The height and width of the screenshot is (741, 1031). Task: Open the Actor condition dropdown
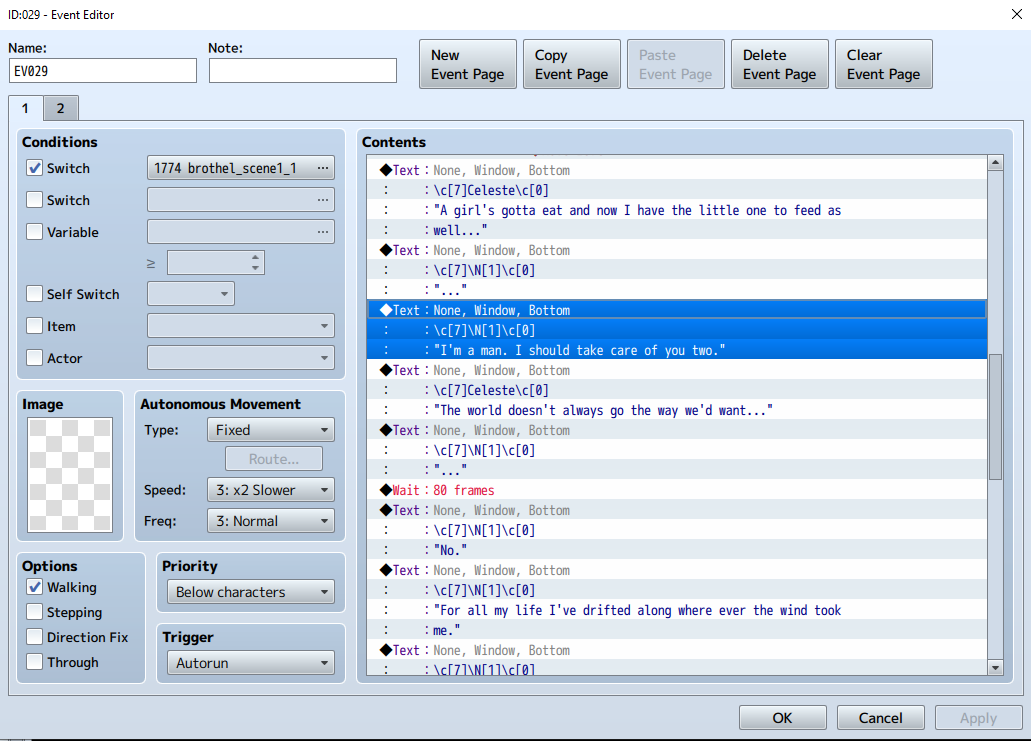pos(241,358)
